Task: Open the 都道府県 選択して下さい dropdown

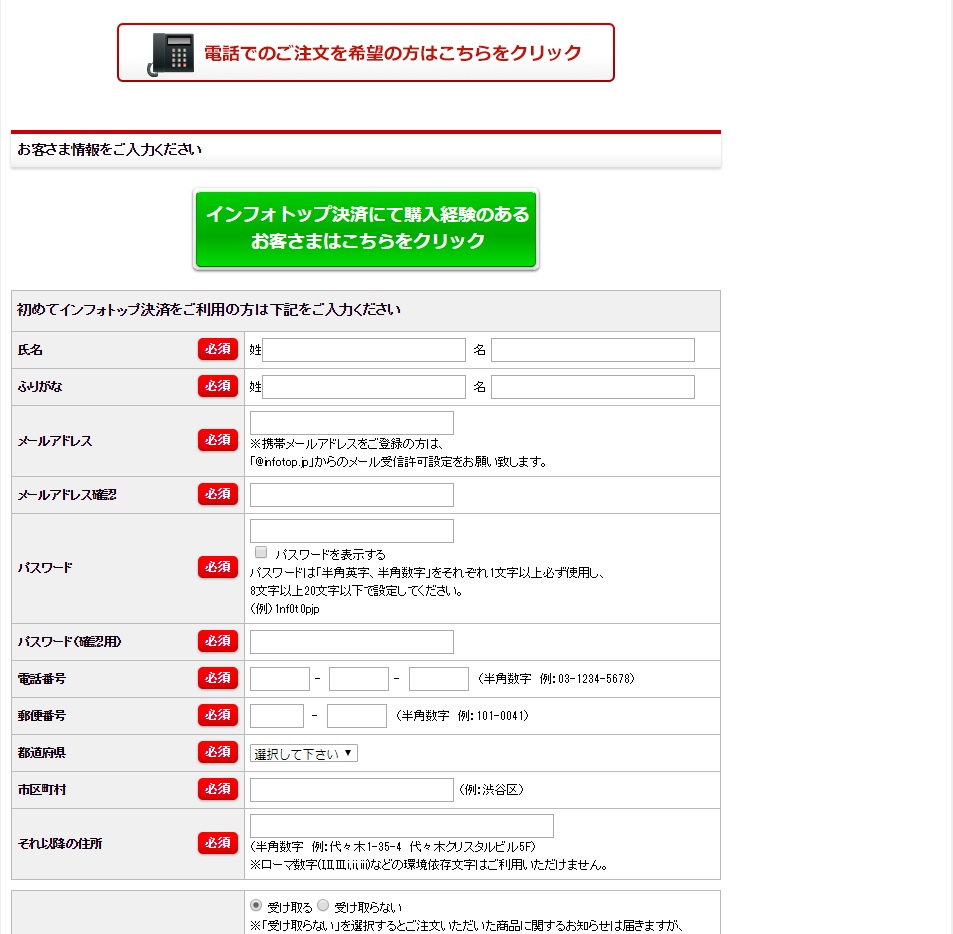Action: pyautogui.click(x=303, y=754)
